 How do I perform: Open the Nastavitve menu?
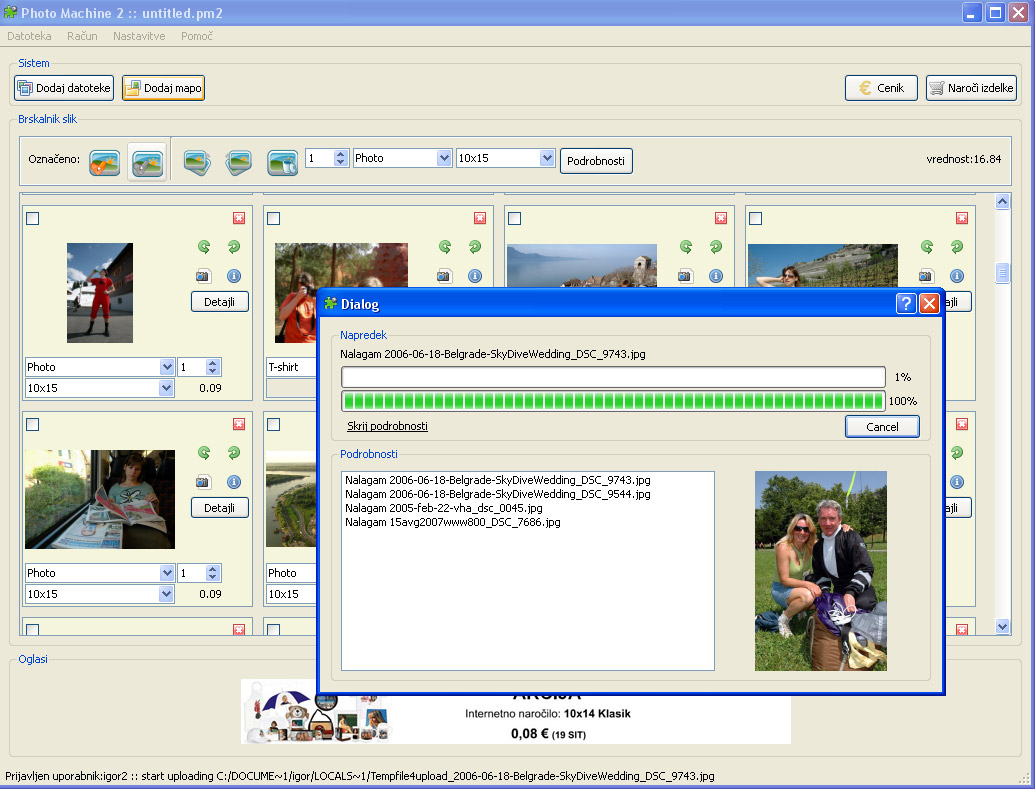[139, 36]
